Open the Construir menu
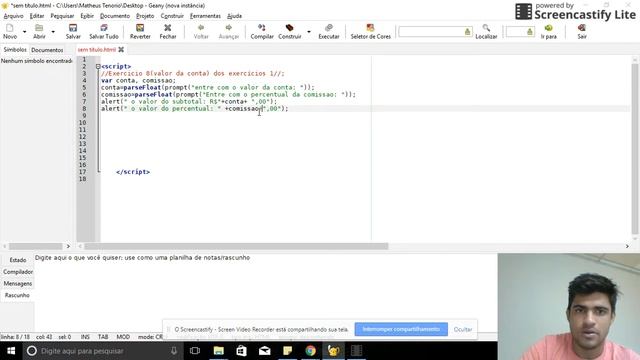 pos(172,16)
